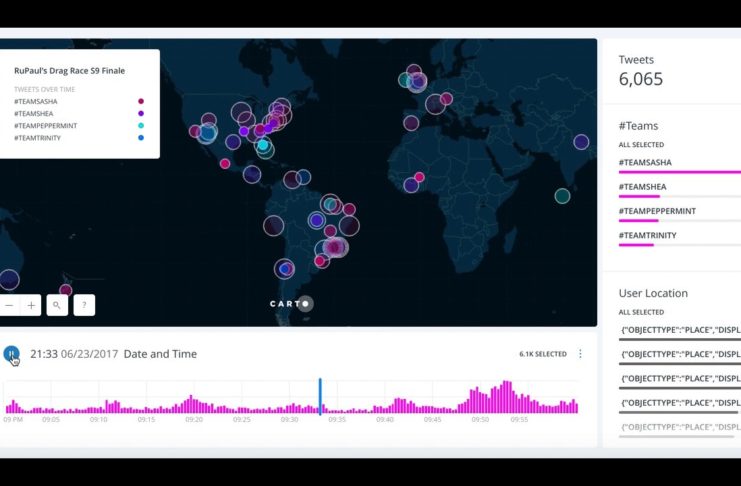Viewport: 741px width, 486px height.
Task: Click the #TEAMSASHA legend color dot
Action: click(x=141, y=101)
